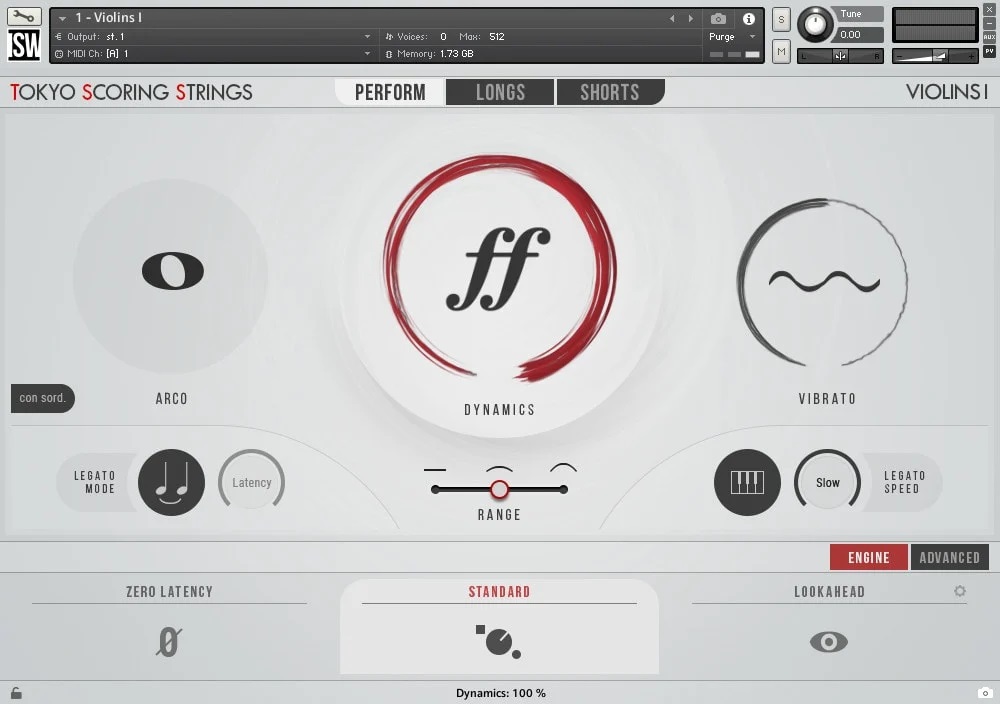The width and height of the screenshot is (1000, 704).
Task: Expand the instrument name dropdown arrow
Action: pos(62,18)
